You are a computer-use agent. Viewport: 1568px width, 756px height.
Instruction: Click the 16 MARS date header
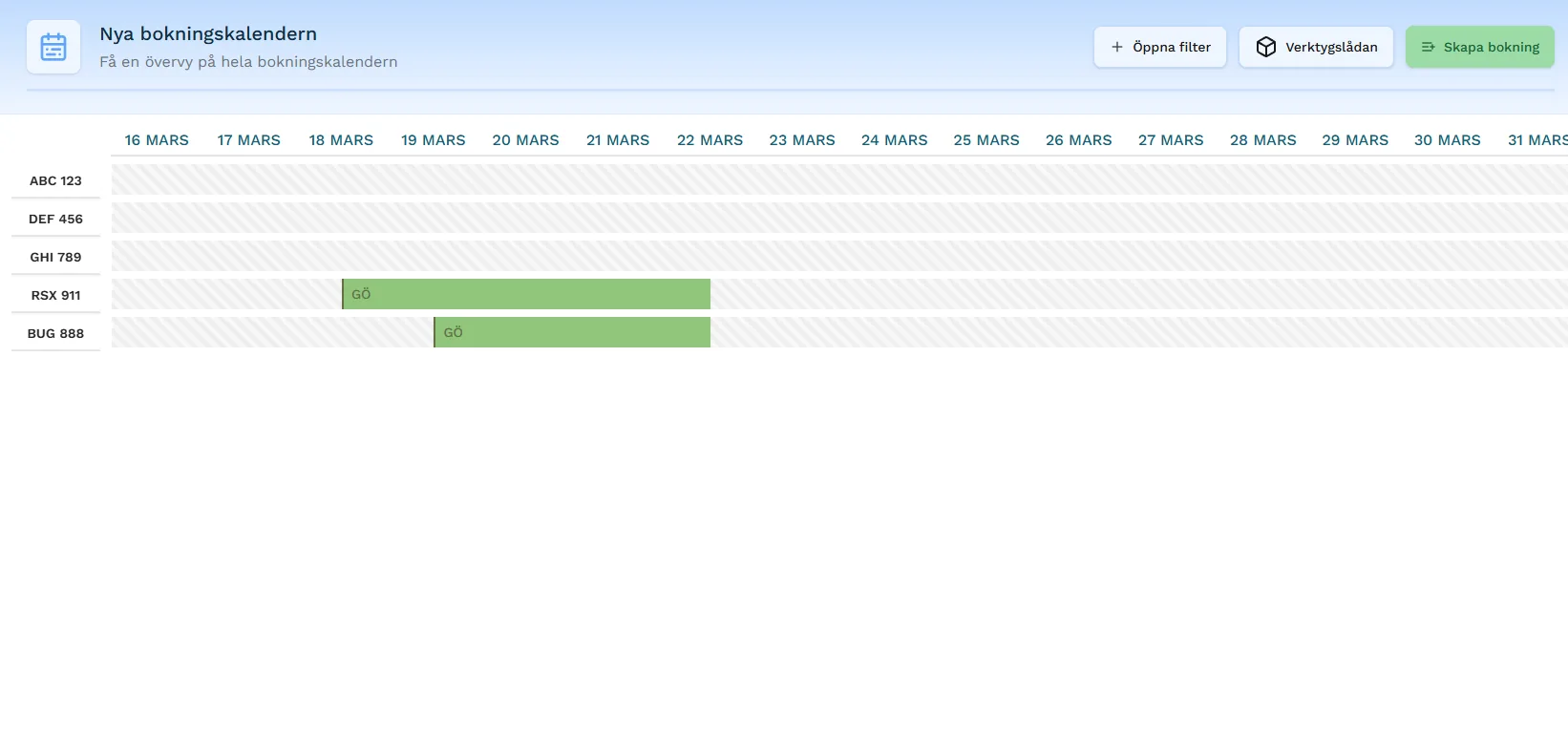tap(157, 139)
